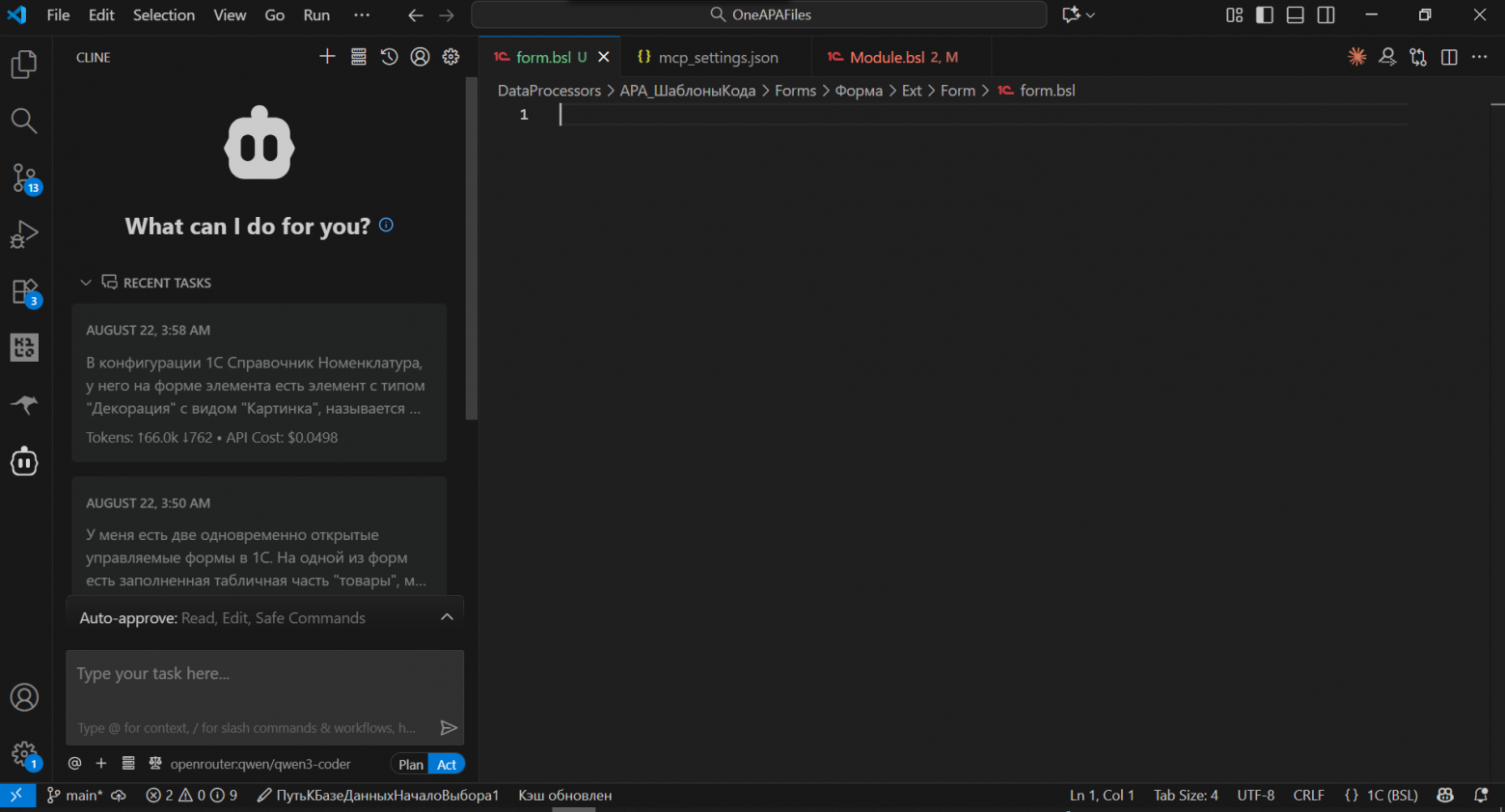Open Source Control view showing 13 changes
Screen dimensions: 1505x812
pyautogui.click(x=23, y=177)
